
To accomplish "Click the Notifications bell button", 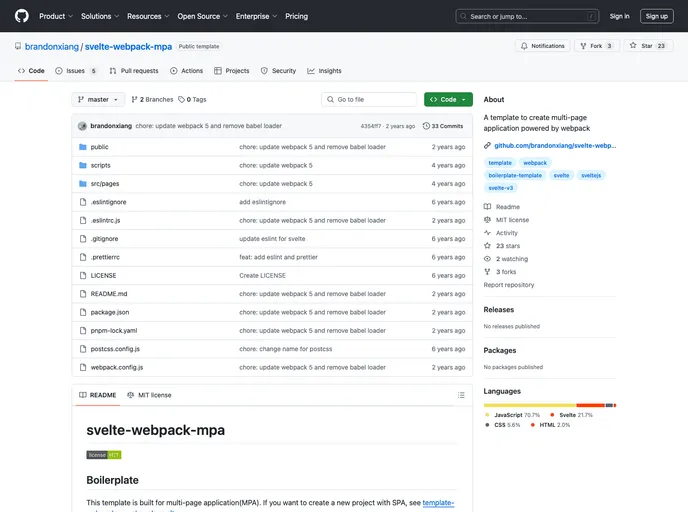I will click(542, 46).
